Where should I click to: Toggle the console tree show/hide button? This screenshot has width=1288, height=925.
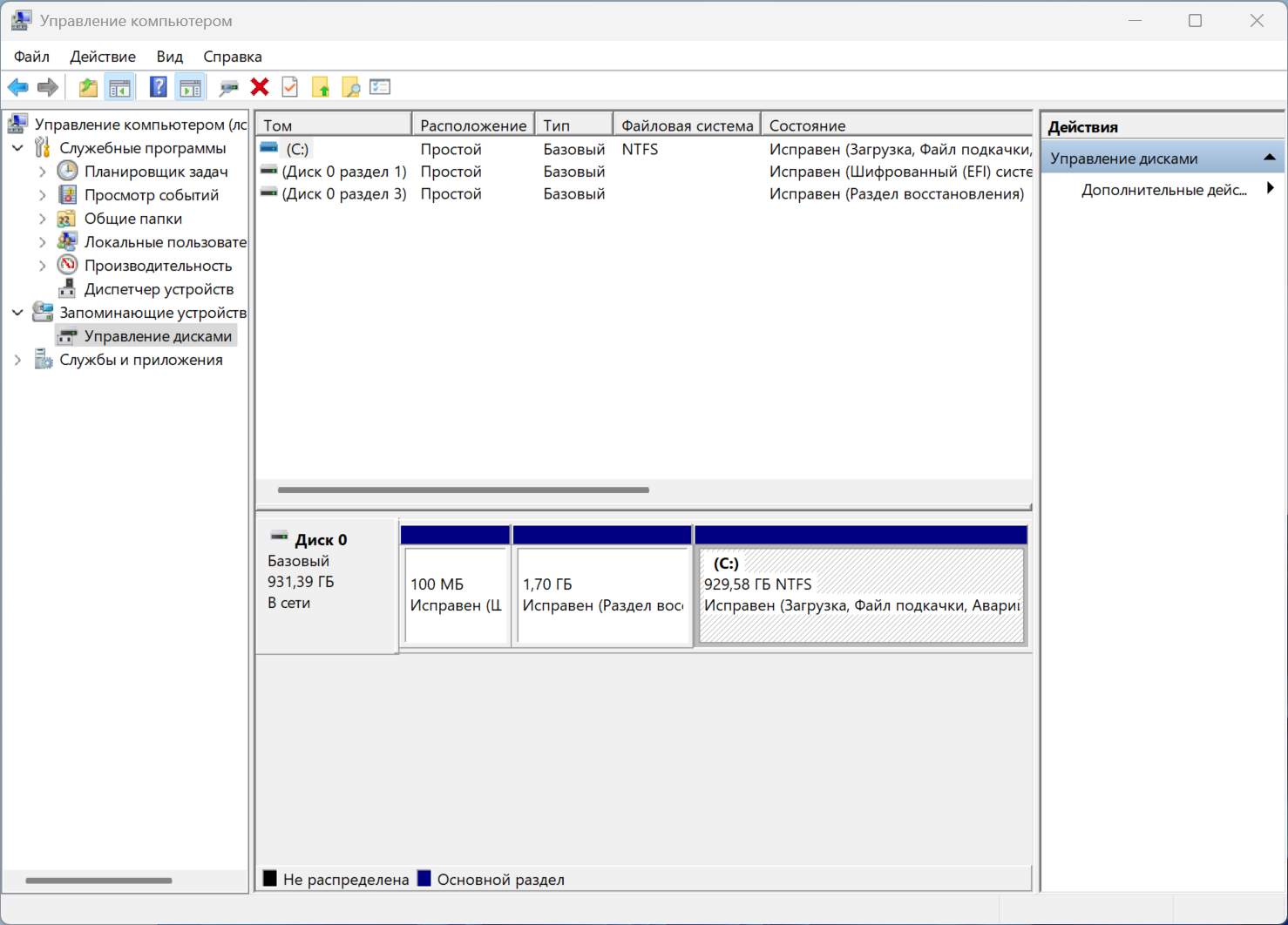[119, 87]
